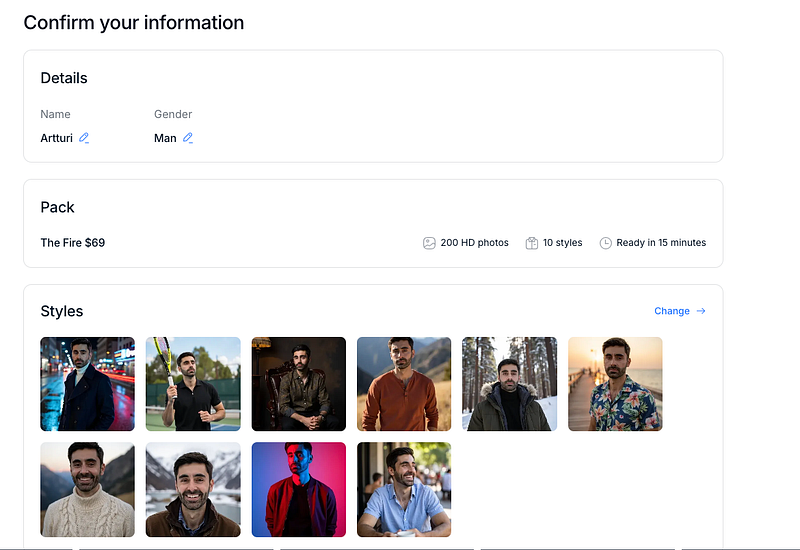Click the arrow icon next to Change
Viewport: 800px width, 550px height.
click(x=701, y=311)
